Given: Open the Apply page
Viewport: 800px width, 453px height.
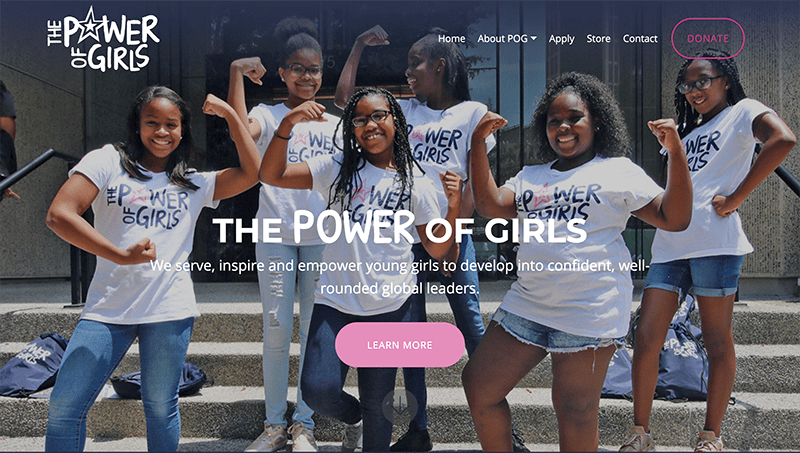Looking at the screenshot, I should pos(562,39).
